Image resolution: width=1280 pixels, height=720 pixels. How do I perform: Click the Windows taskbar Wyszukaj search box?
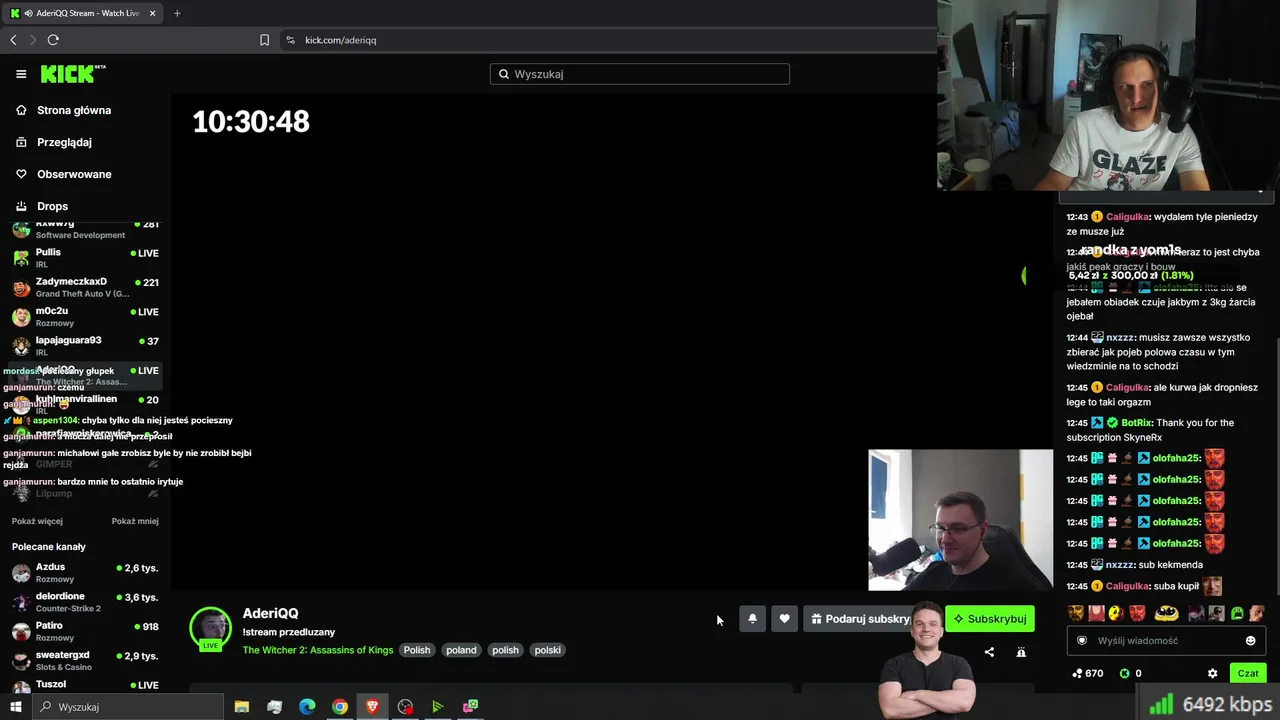128,707
